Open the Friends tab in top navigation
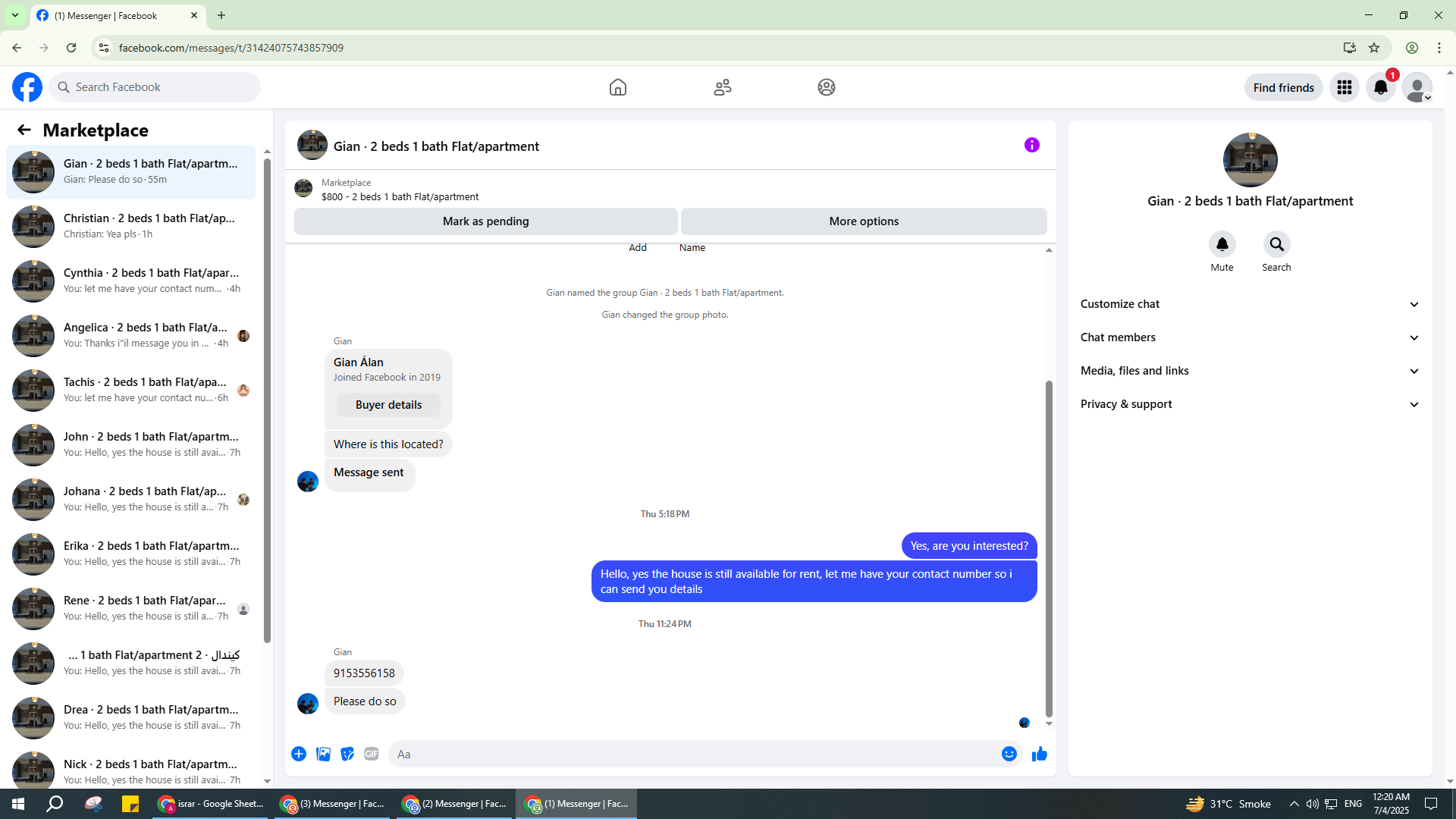This screenshot has width=1456, height=819. 722,87
